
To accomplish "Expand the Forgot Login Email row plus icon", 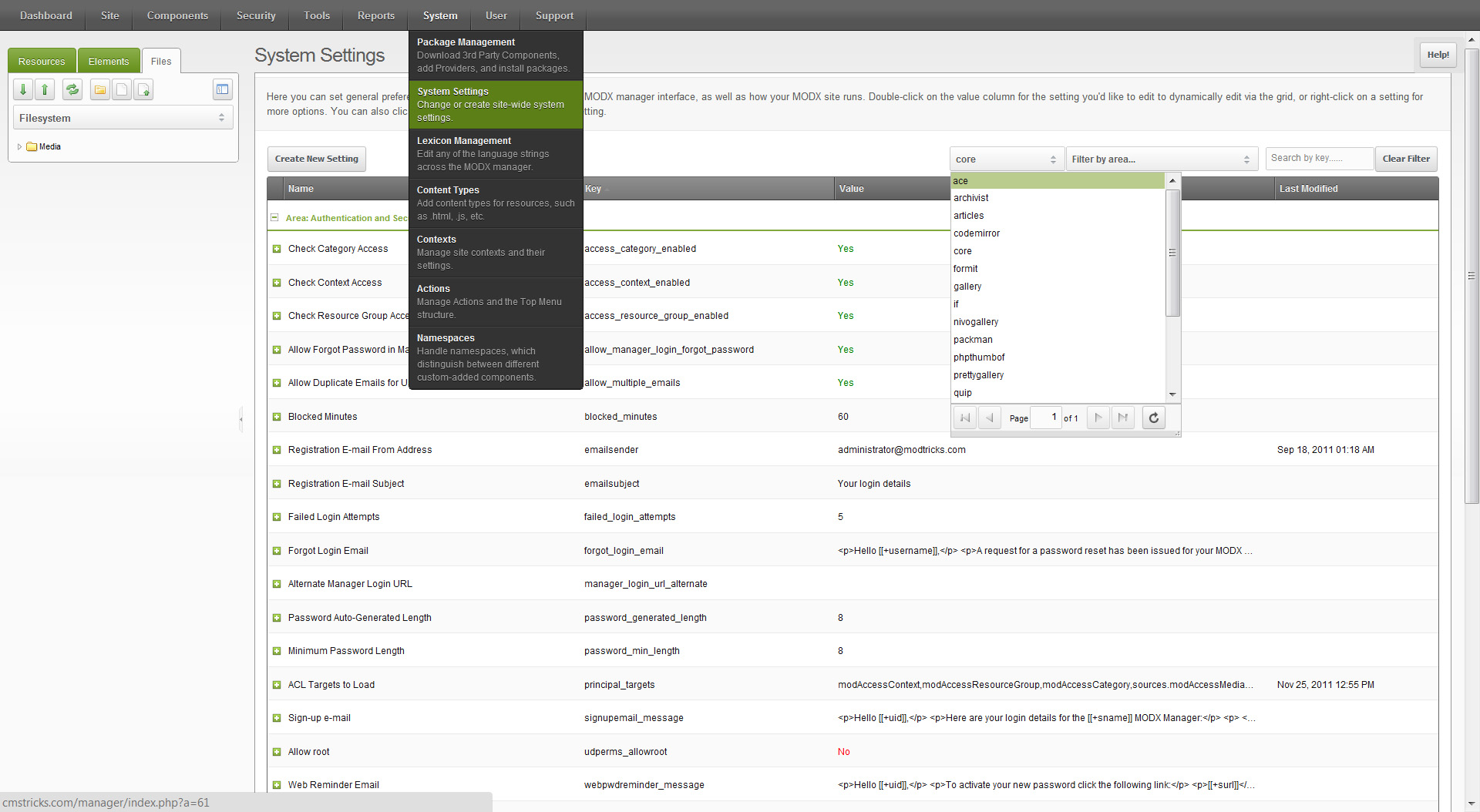I will [277, 551].
